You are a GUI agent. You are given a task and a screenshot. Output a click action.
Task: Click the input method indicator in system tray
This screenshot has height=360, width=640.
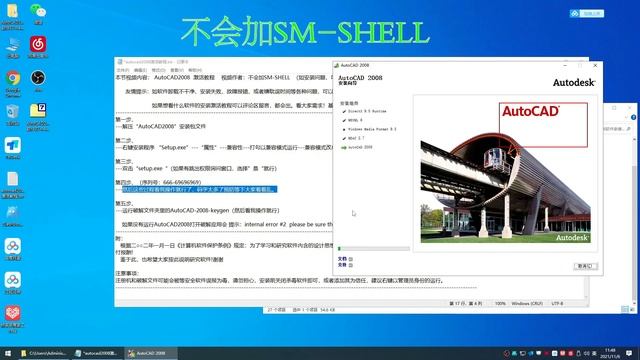(x=593, y=353)
